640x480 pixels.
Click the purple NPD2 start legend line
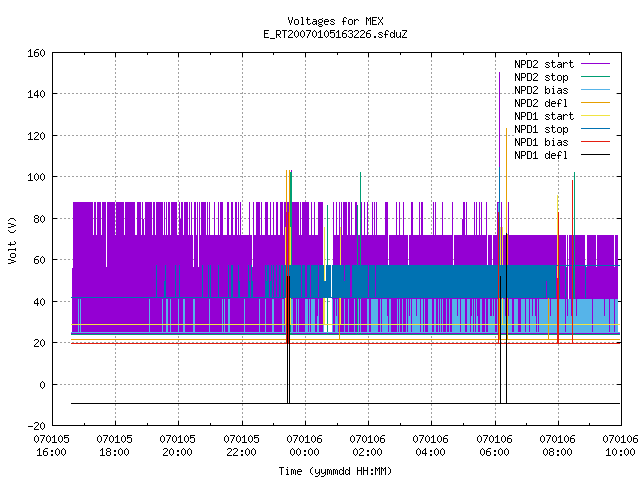pos(596,64)
